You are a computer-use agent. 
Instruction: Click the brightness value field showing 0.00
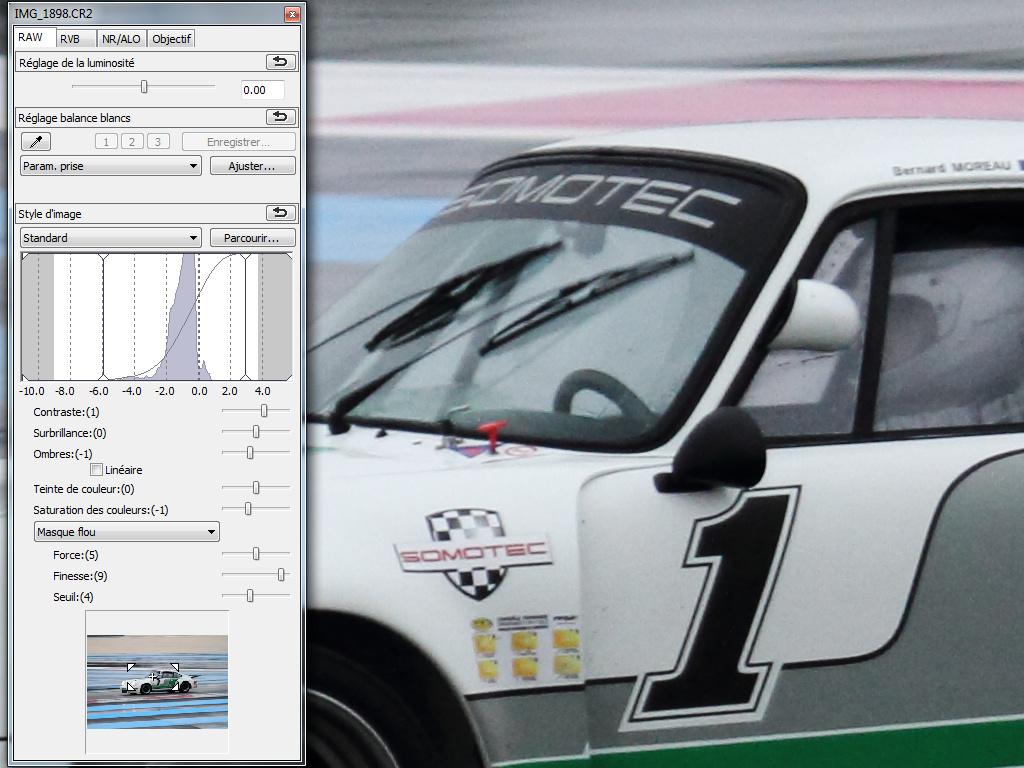[262, 90]
